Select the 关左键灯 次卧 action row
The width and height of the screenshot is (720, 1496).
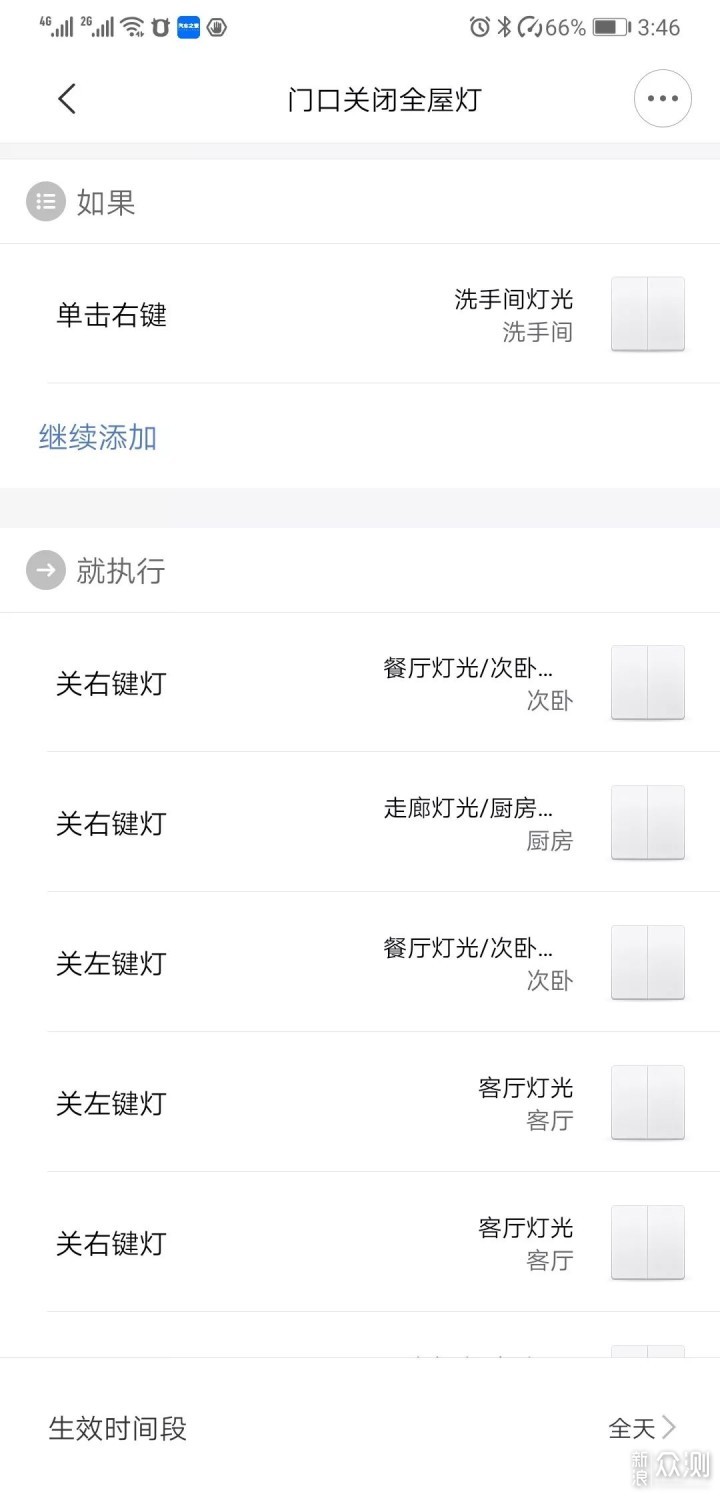(111, 964)
